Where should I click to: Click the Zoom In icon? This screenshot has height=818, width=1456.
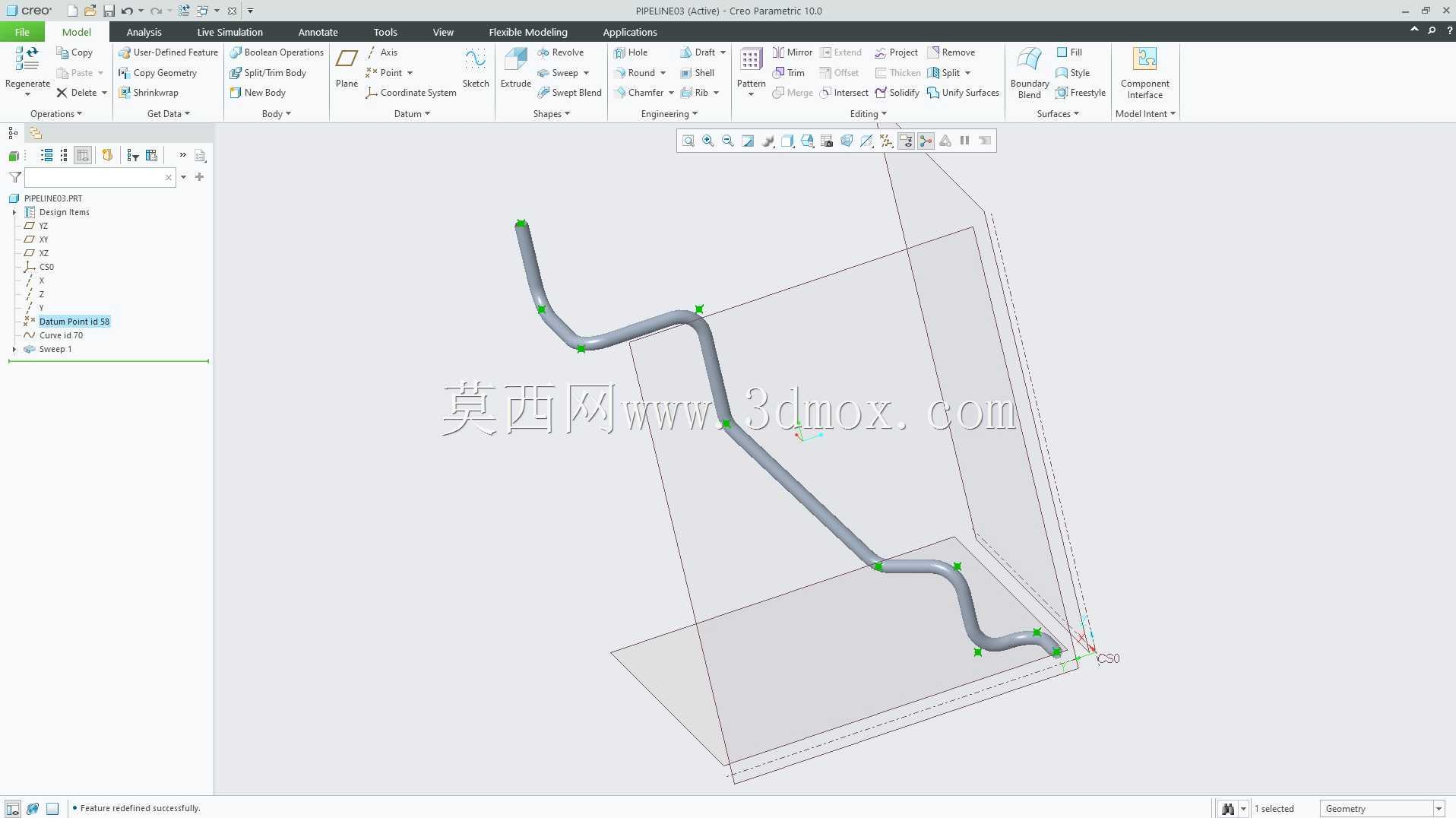pyautogui.click(x=707, y=141)
